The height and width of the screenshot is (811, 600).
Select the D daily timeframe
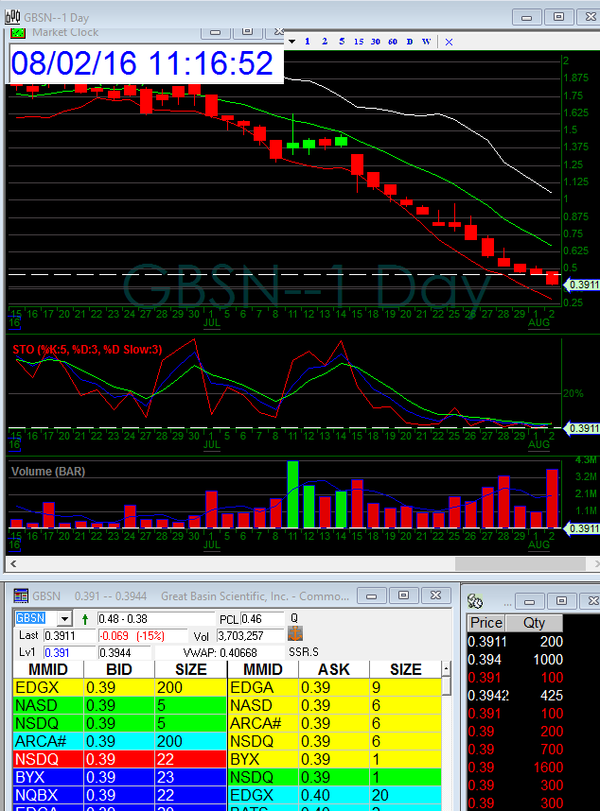[409, 42]
